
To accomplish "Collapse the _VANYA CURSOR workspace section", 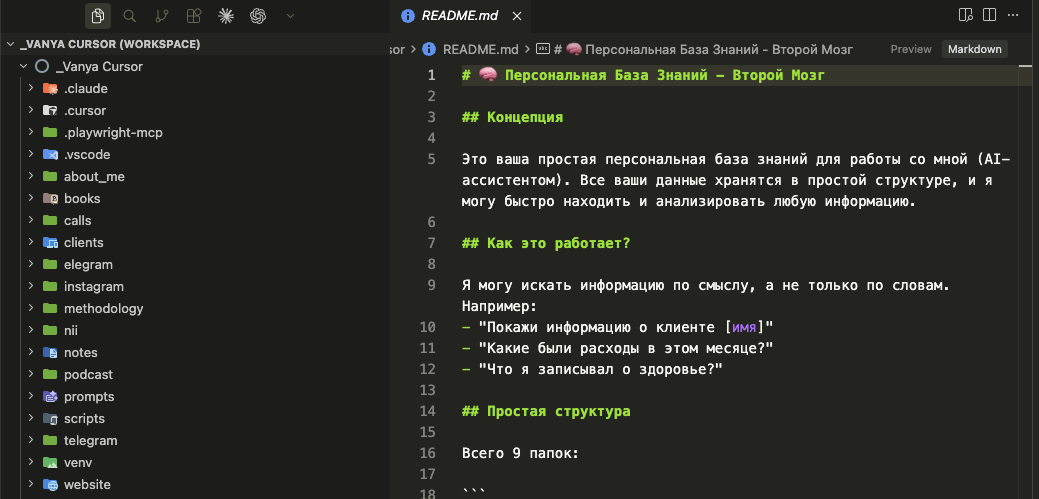I will [x=11, y=44].
